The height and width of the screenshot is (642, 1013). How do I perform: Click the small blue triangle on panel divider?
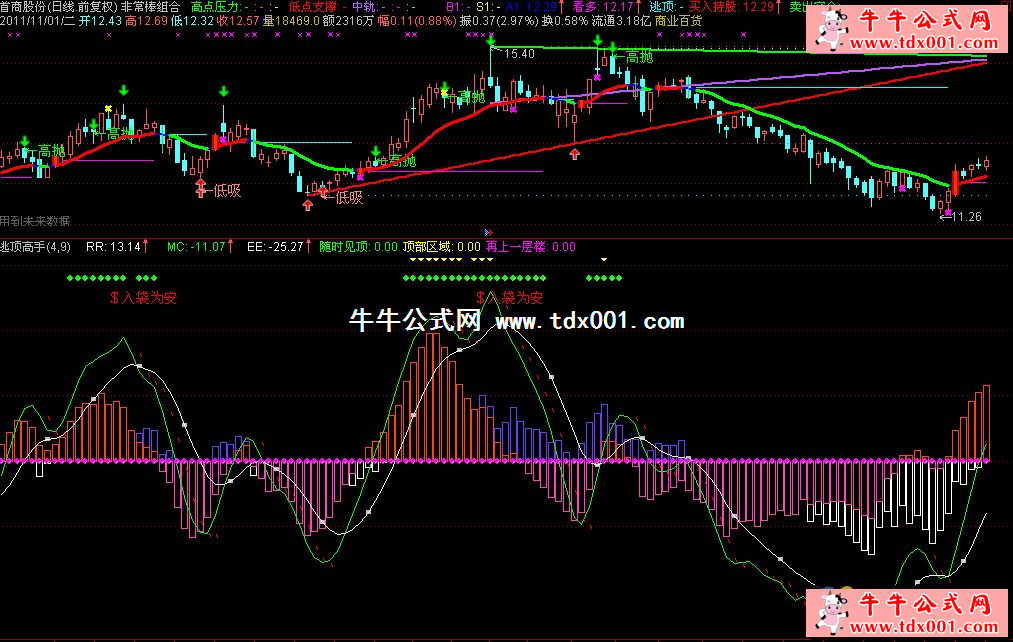486,231
